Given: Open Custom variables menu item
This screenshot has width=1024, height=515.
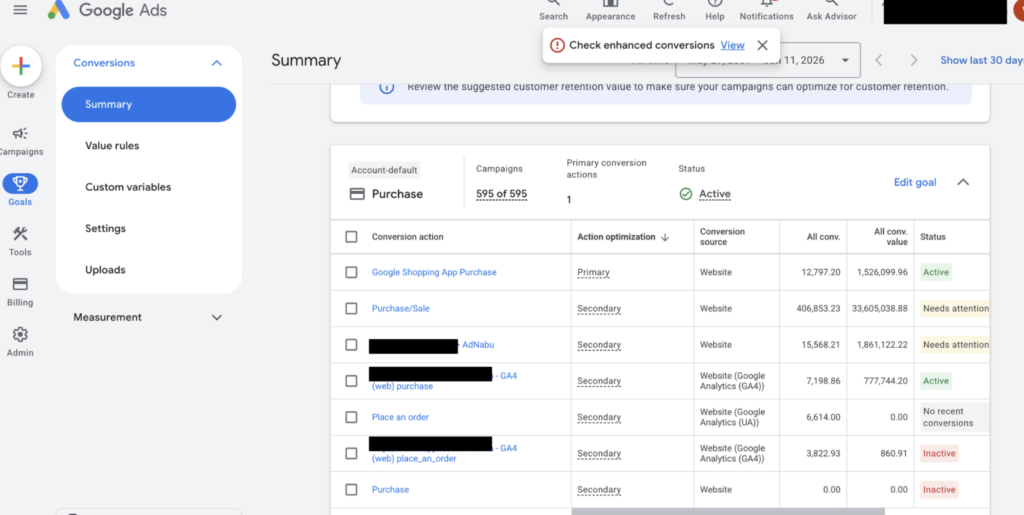Looking at the screenshot, I should pos(128,187).
